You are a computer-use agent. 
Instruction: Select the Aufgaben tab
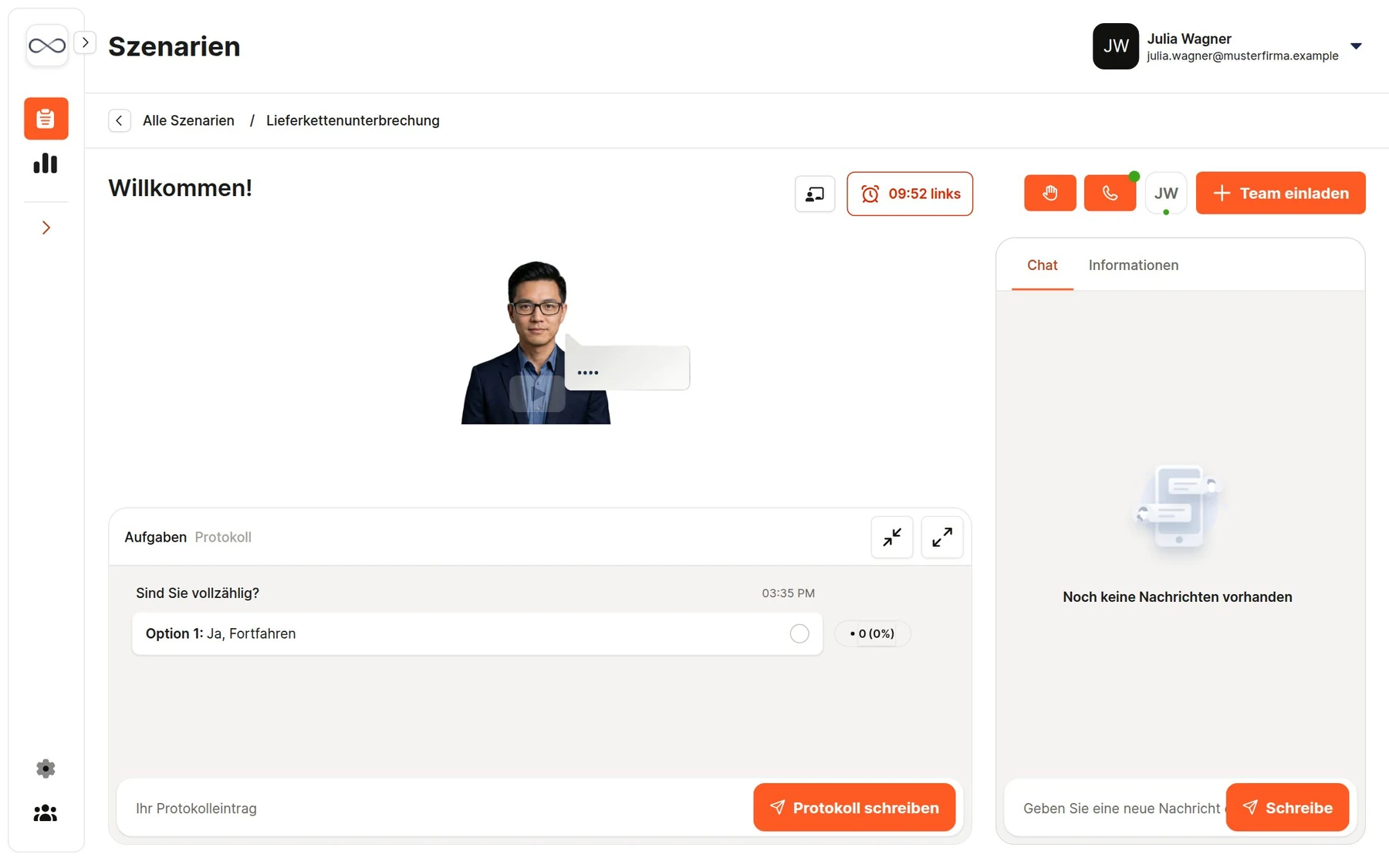pos(155,537)
